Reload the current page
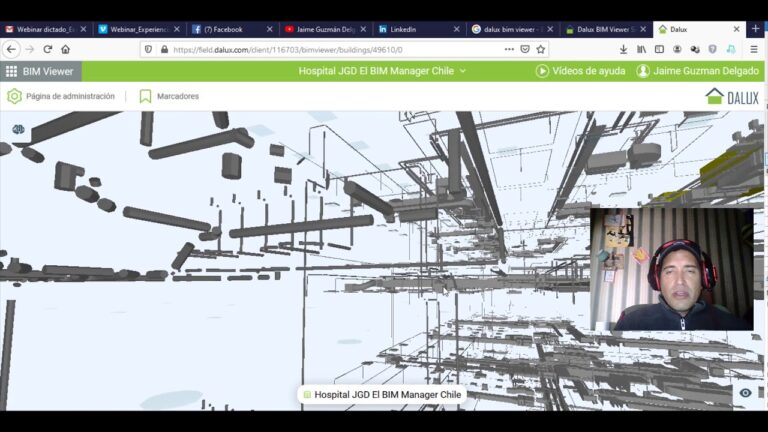 [x=48, y=49]
